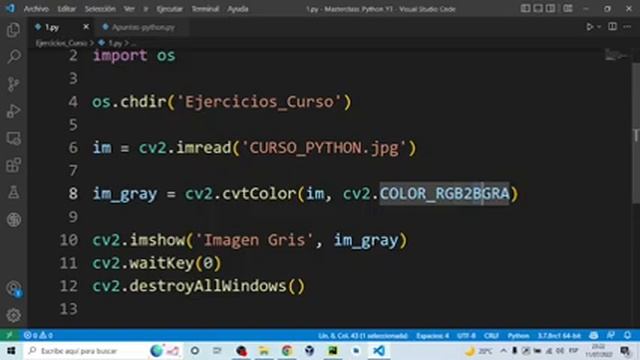
Task: Click the remote window indicator in status bar
Action: click(9, 335)
